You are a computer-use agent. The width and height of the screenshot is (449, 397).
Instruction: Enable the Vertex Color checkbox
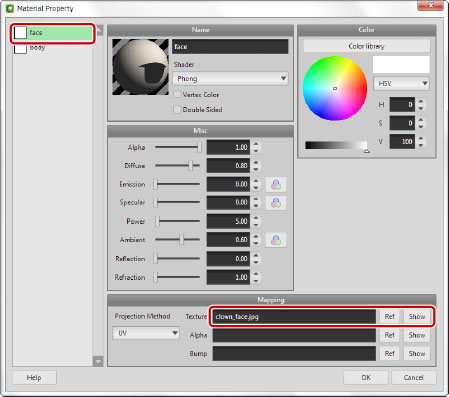point(177,95)
